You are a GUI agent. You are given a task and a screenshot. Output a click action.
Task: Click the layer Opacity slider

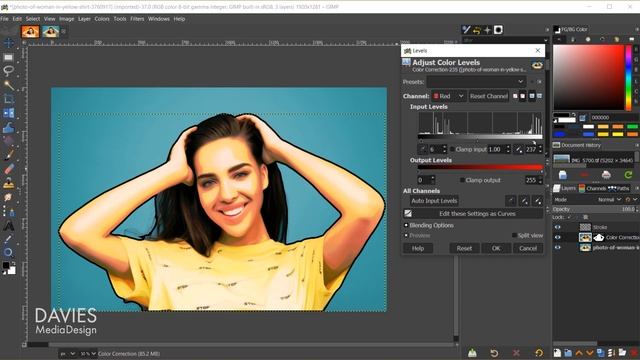click(595, 209)
